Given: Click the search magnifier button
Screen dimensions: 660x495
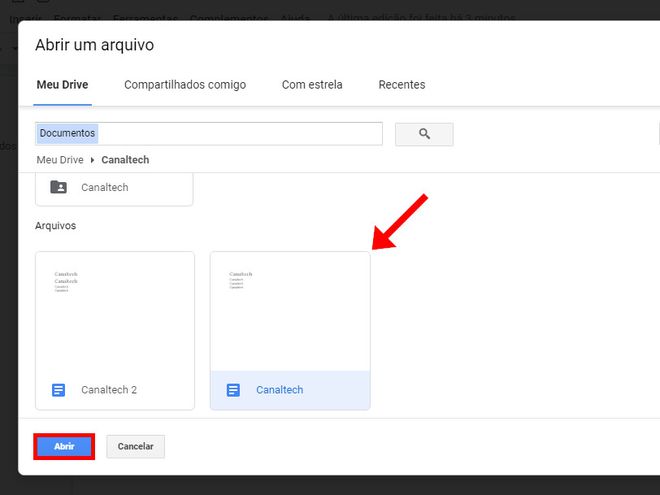Looking at the screenshot, I should [x=424, y=134].
